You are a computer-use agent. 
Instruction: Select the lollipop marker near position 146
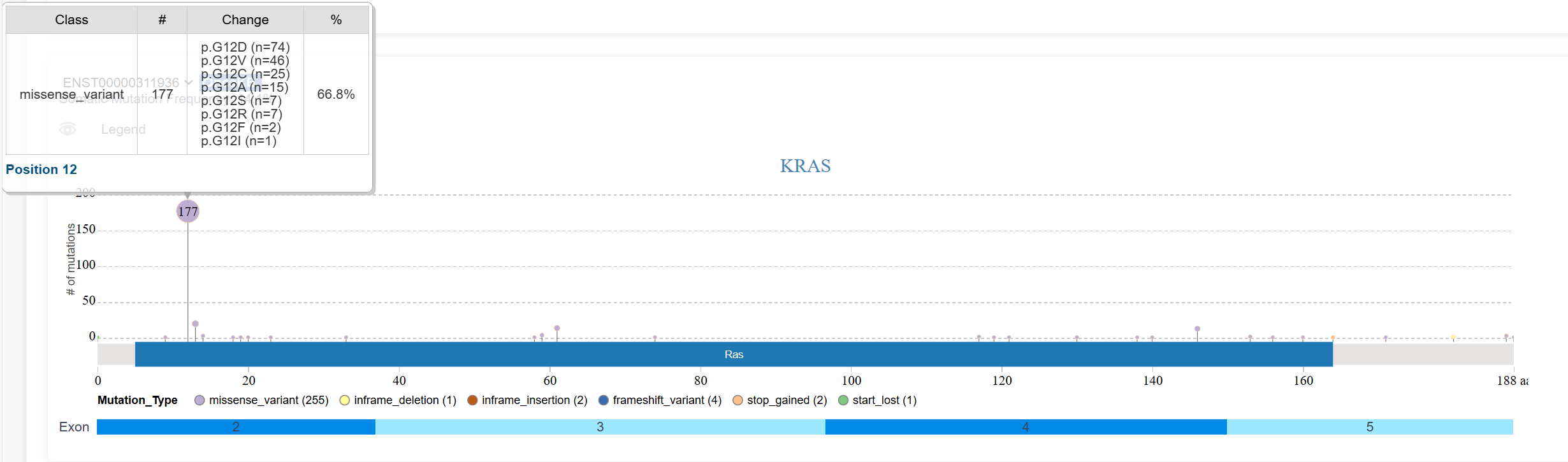(1197, 329)
